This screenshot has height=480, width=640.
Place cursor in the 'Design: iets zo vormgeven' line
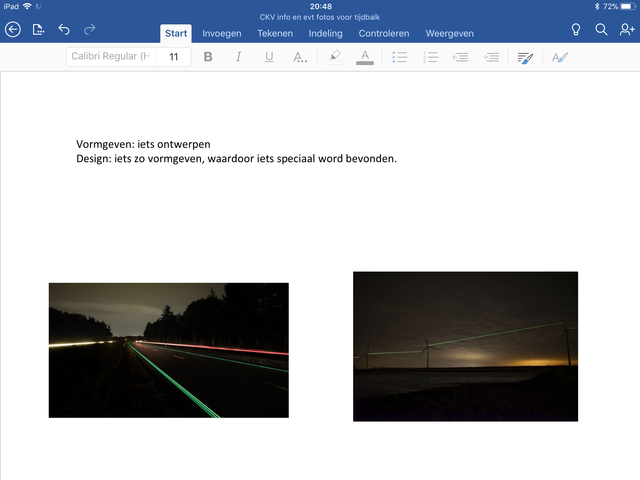[x=236, y=158]
